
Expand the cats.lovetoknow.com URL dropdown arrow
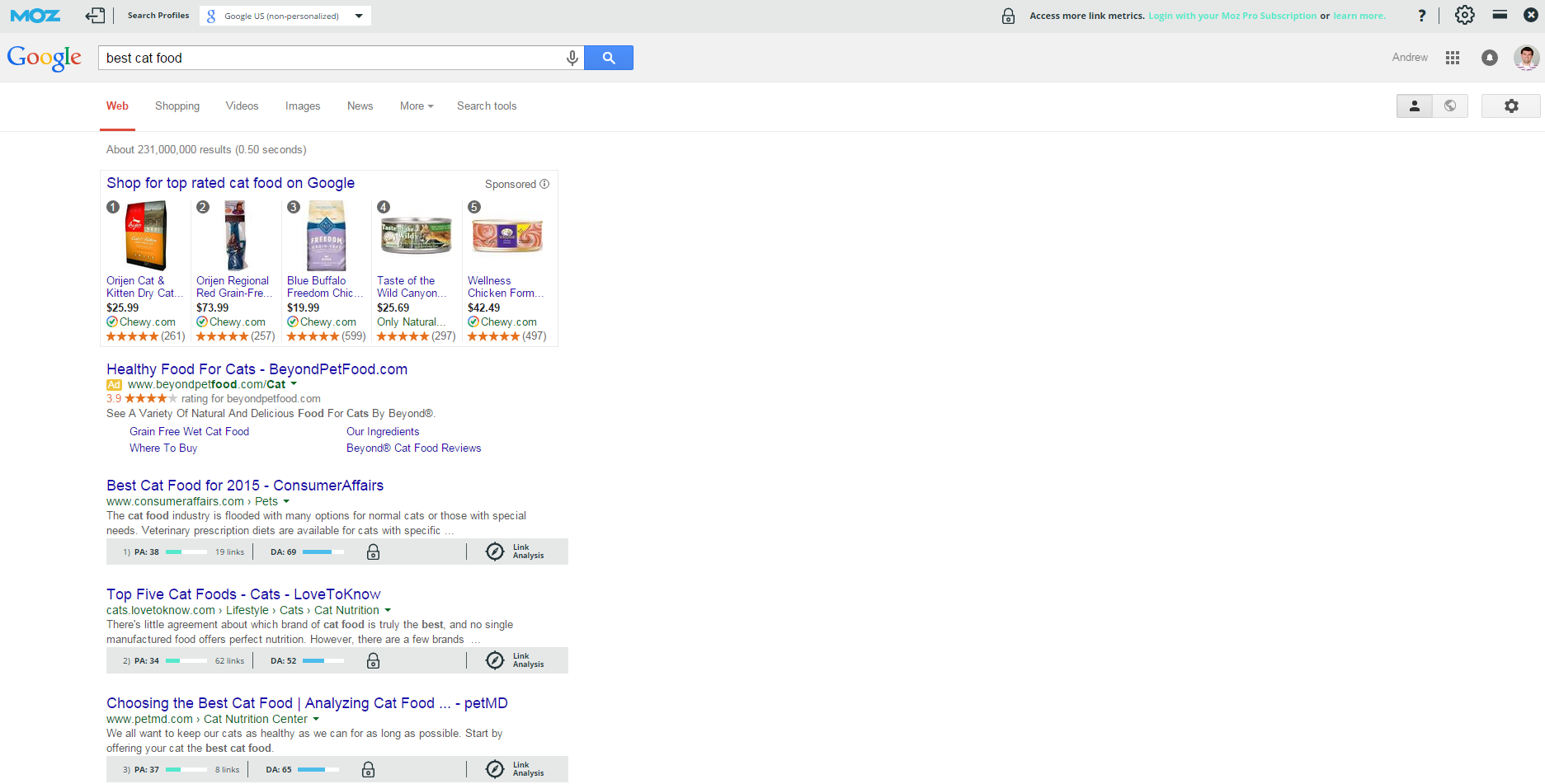[388, 610]
